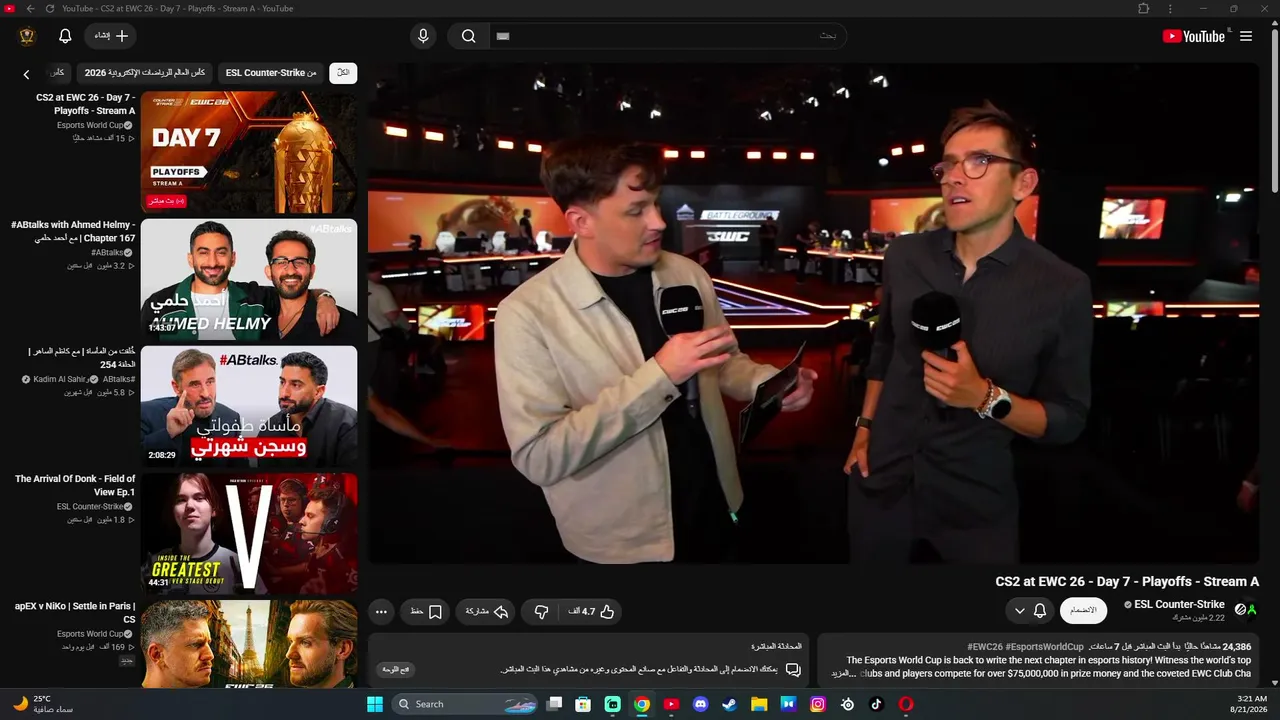Click the magnifier search button
This screenshot has width=1280, height=720.
click(x=468, y=36)
